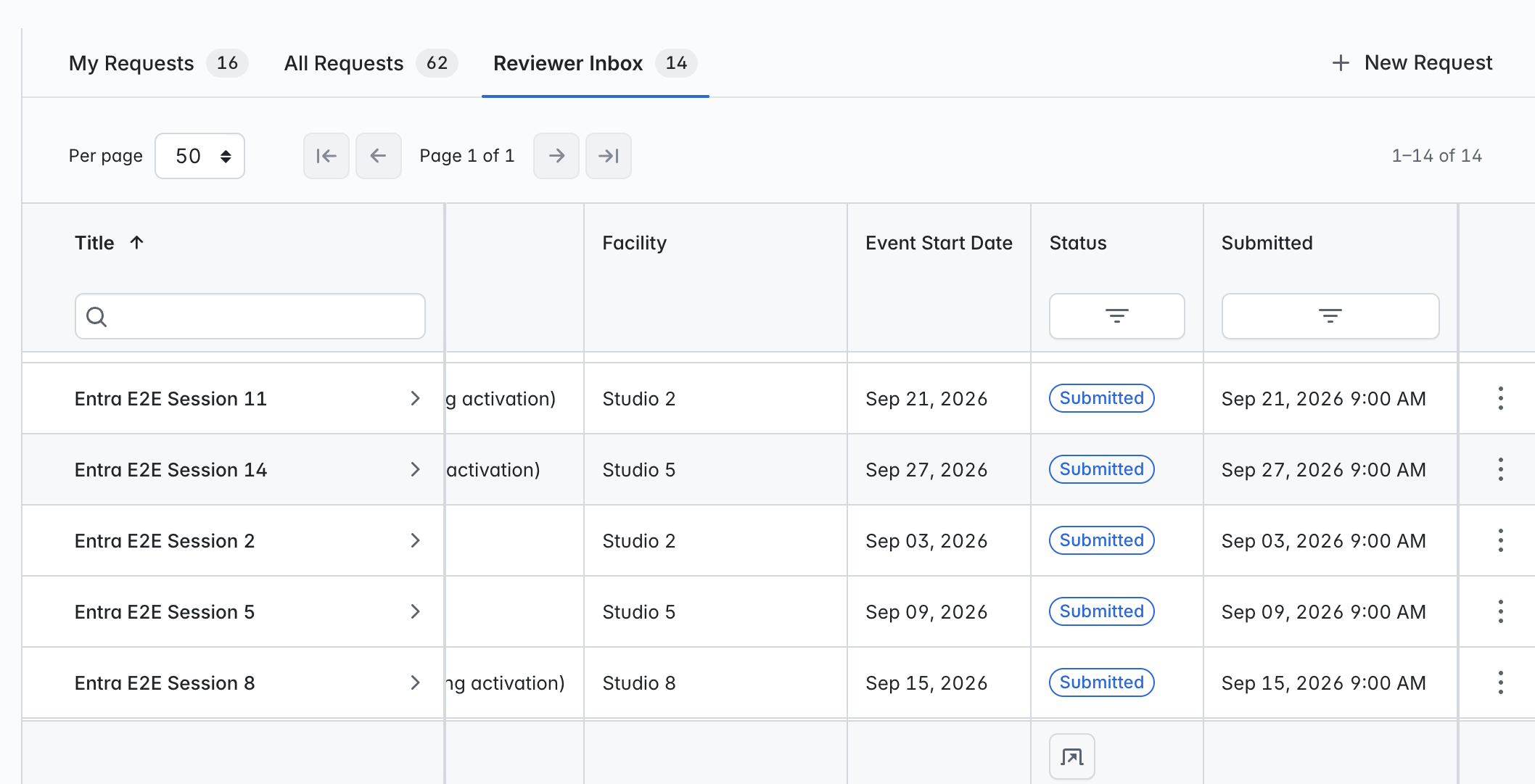The width and height of the screenshot is (1535, 784).
Task: Click the Sep 09, 2026 9:00 AM cell
Action: 1324,612
